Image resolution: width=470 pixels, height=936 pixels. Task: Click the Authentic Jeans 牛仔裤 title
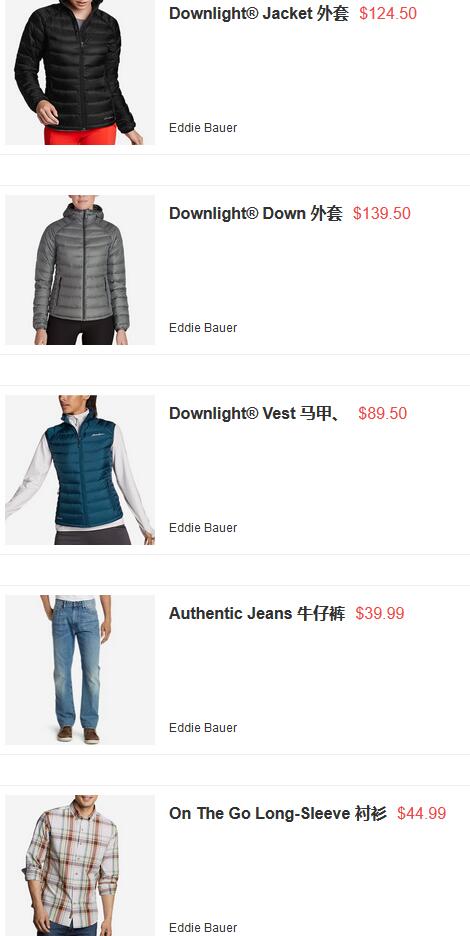coord(257,614)
